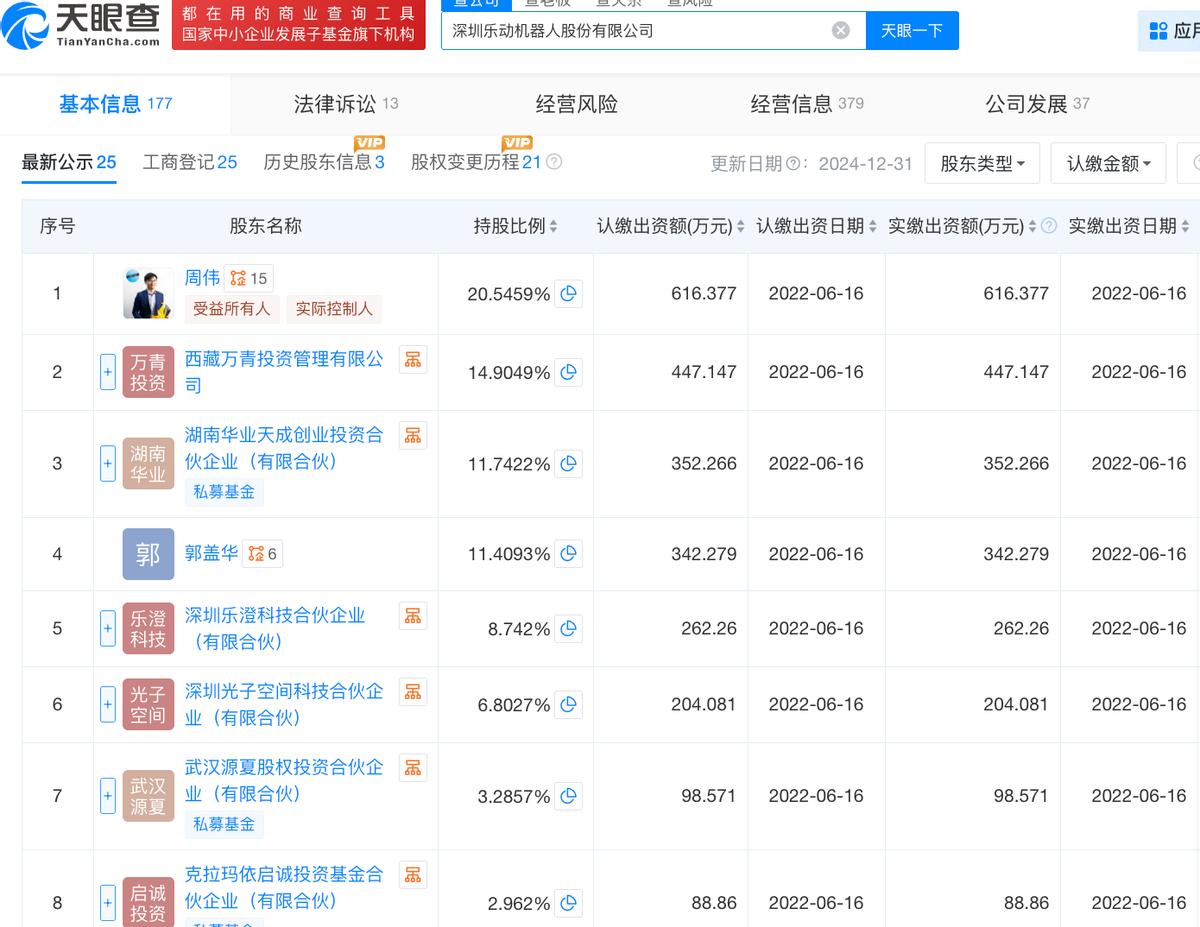Open equity structure icon for 武汉源夏股权投资
This screenshot has width=1200, height=927.
[x=413, y=768]
